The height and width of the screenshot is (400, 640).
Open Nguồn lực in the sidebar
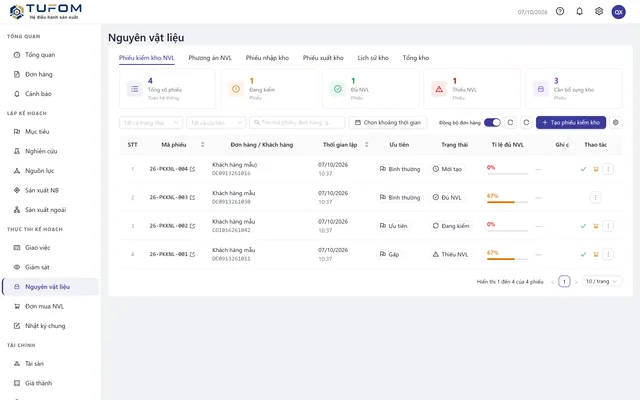click(51, 171)
